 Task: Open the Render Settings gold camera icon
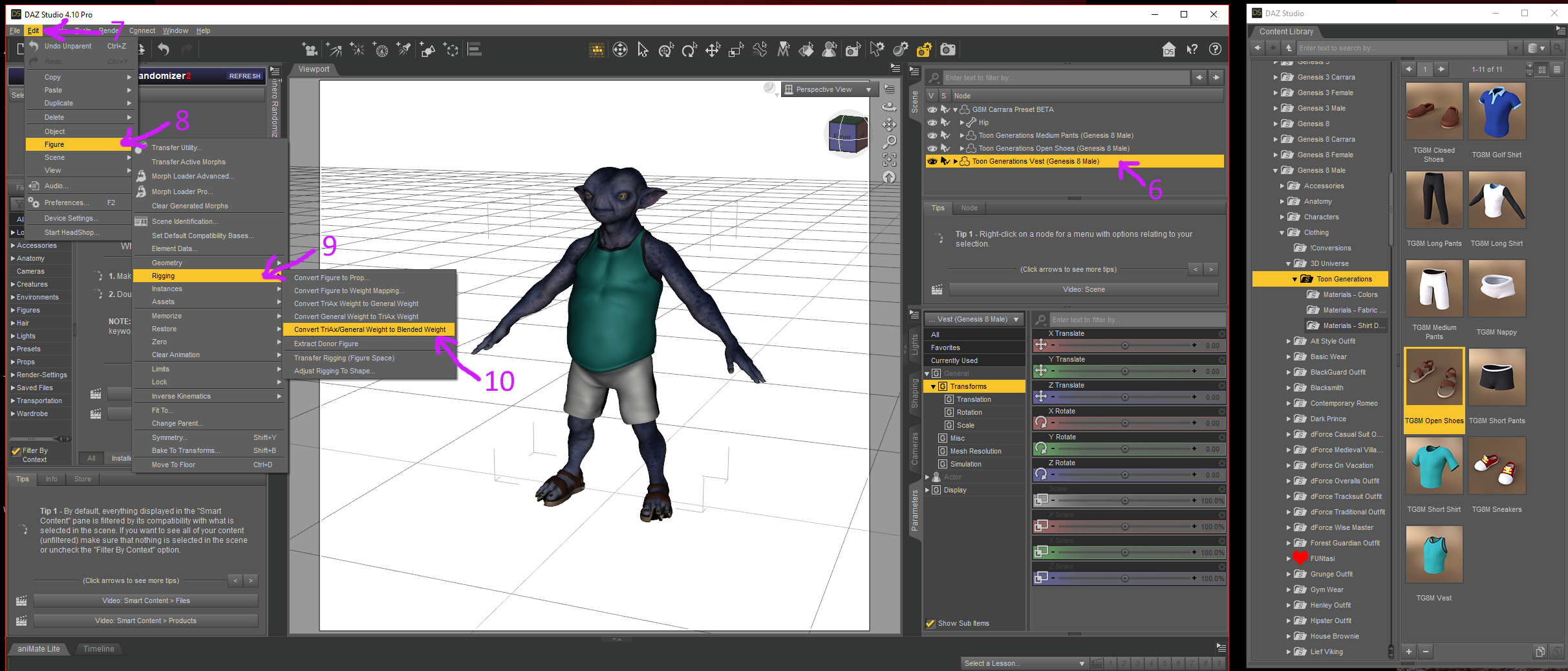(x=924, y=50)
